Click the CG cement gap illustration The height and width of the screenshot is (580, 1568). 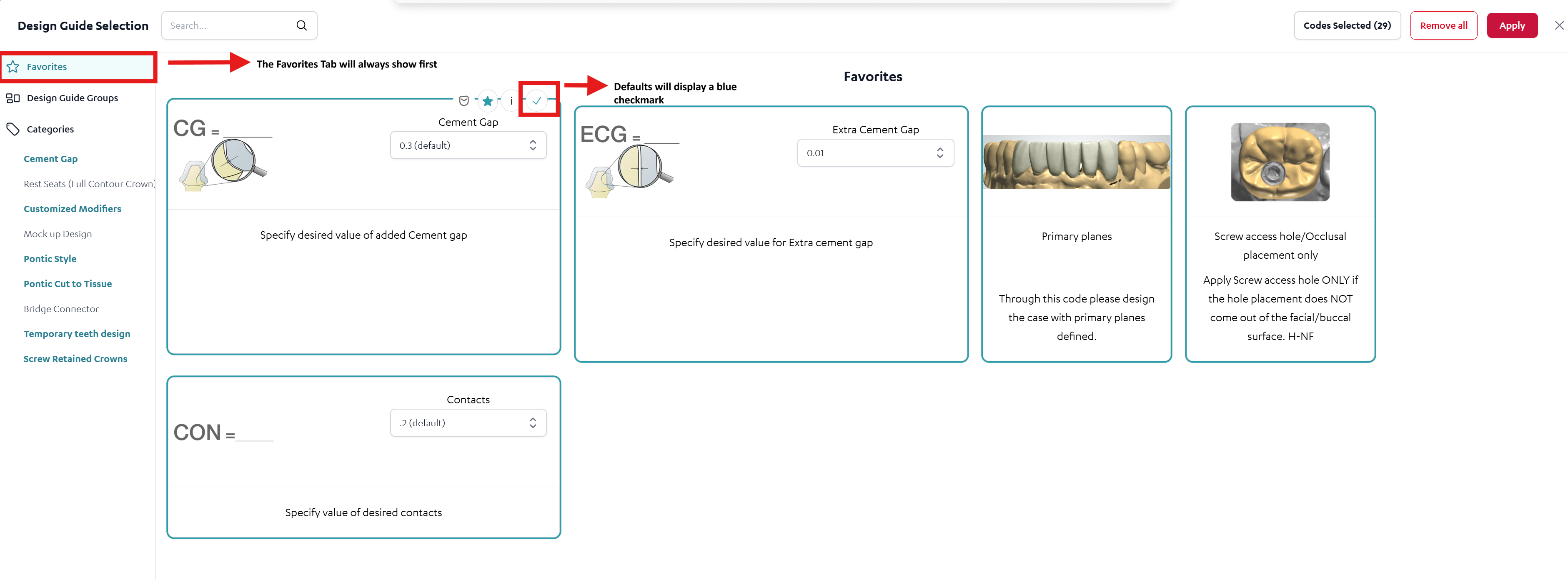223,156
